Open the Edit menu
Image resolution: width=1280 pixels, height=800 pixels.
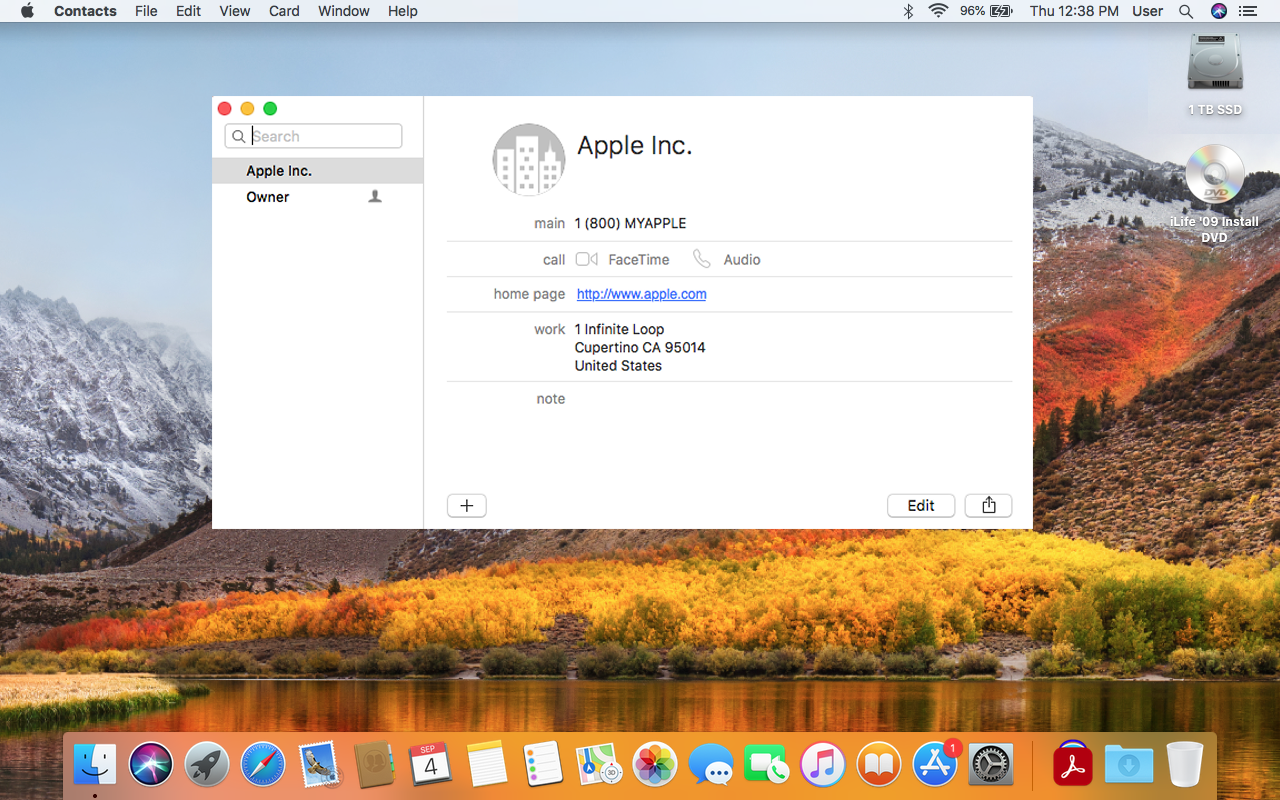pyautogui.click(x=188, y=11)
